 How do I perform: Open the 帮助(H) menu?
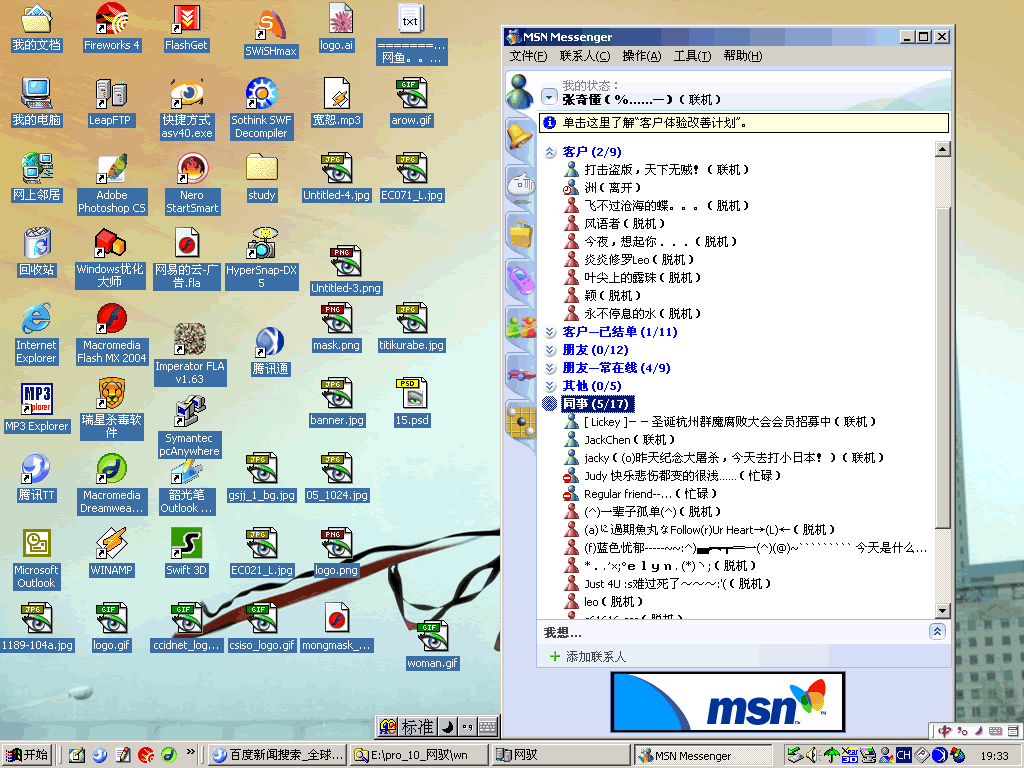(x=743, y=56)
